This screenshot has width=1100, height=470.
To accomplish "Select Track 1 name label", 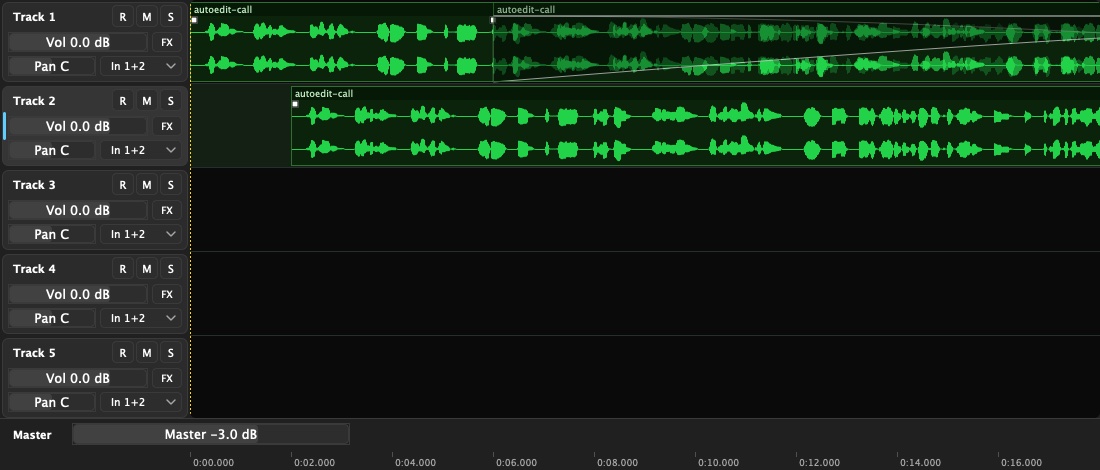I will pos(34,17).
